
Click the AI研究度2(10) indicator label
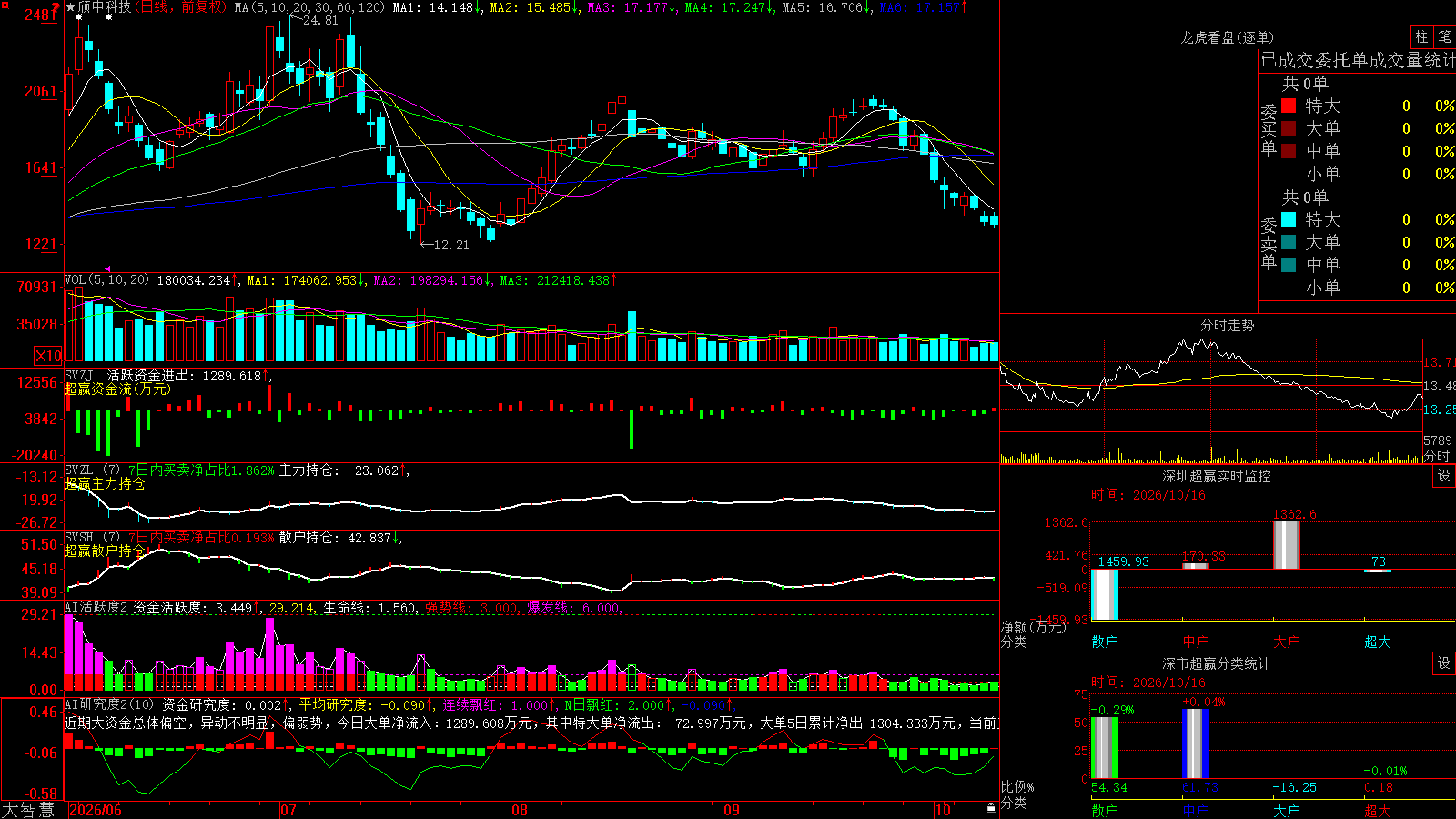(x=109, y=704)
